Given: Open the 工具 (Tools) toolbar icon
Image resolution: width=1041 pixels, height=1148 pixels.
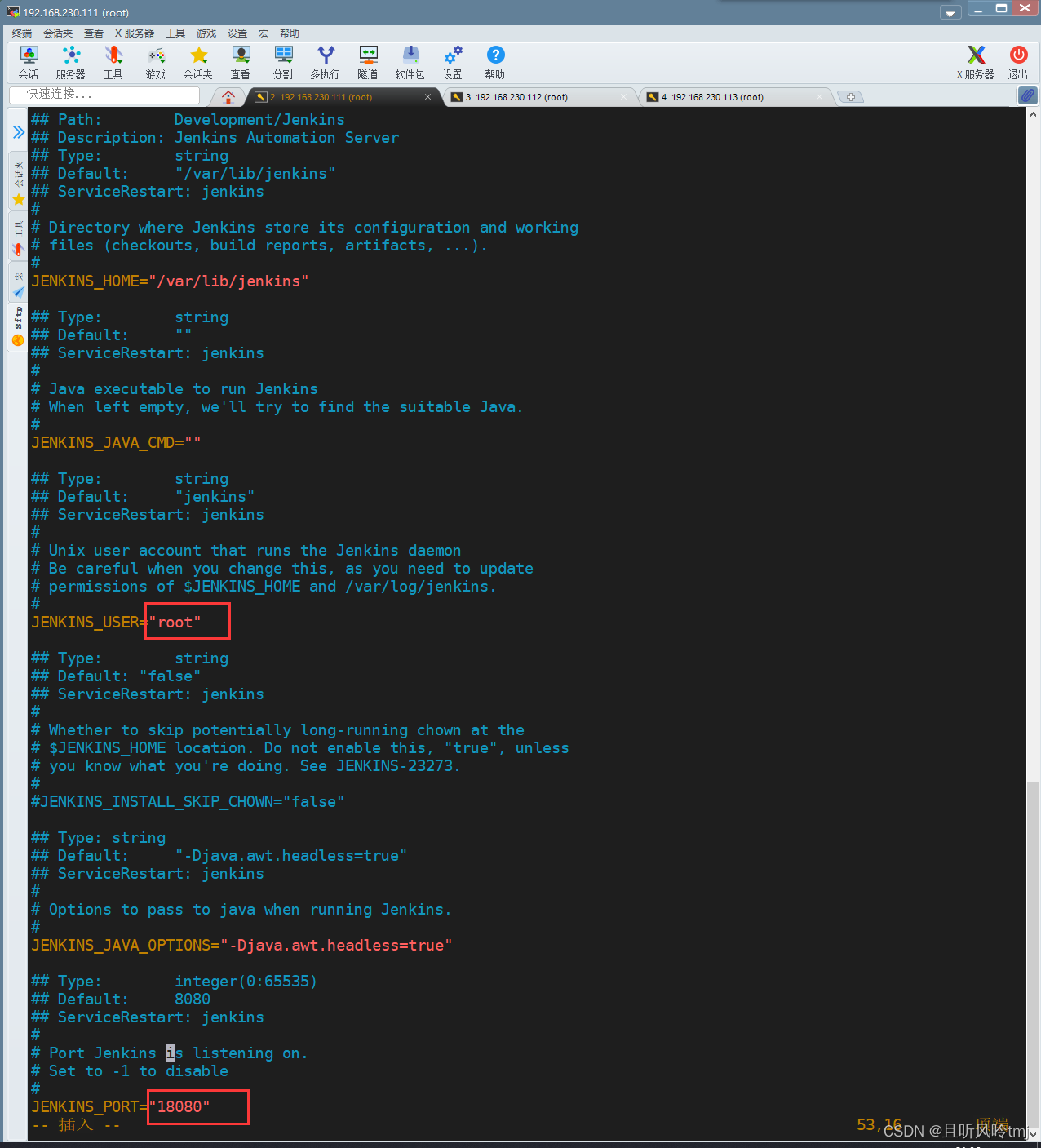Looking at the screenshot, I should (113, 63).
